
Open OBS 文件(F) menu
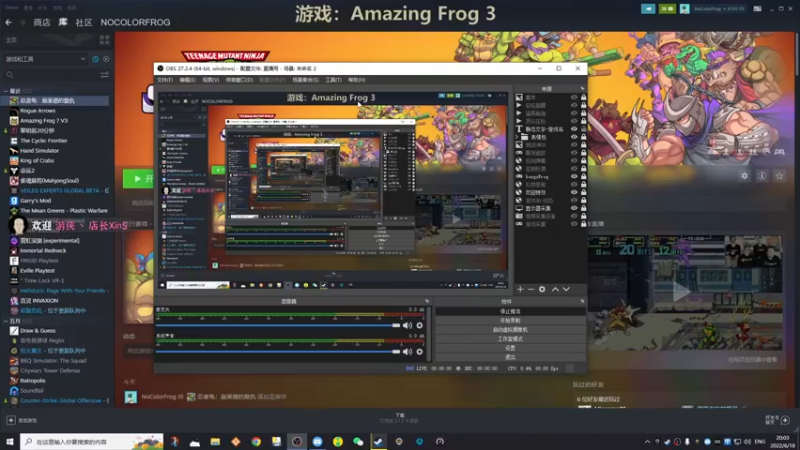pos(165,80)
